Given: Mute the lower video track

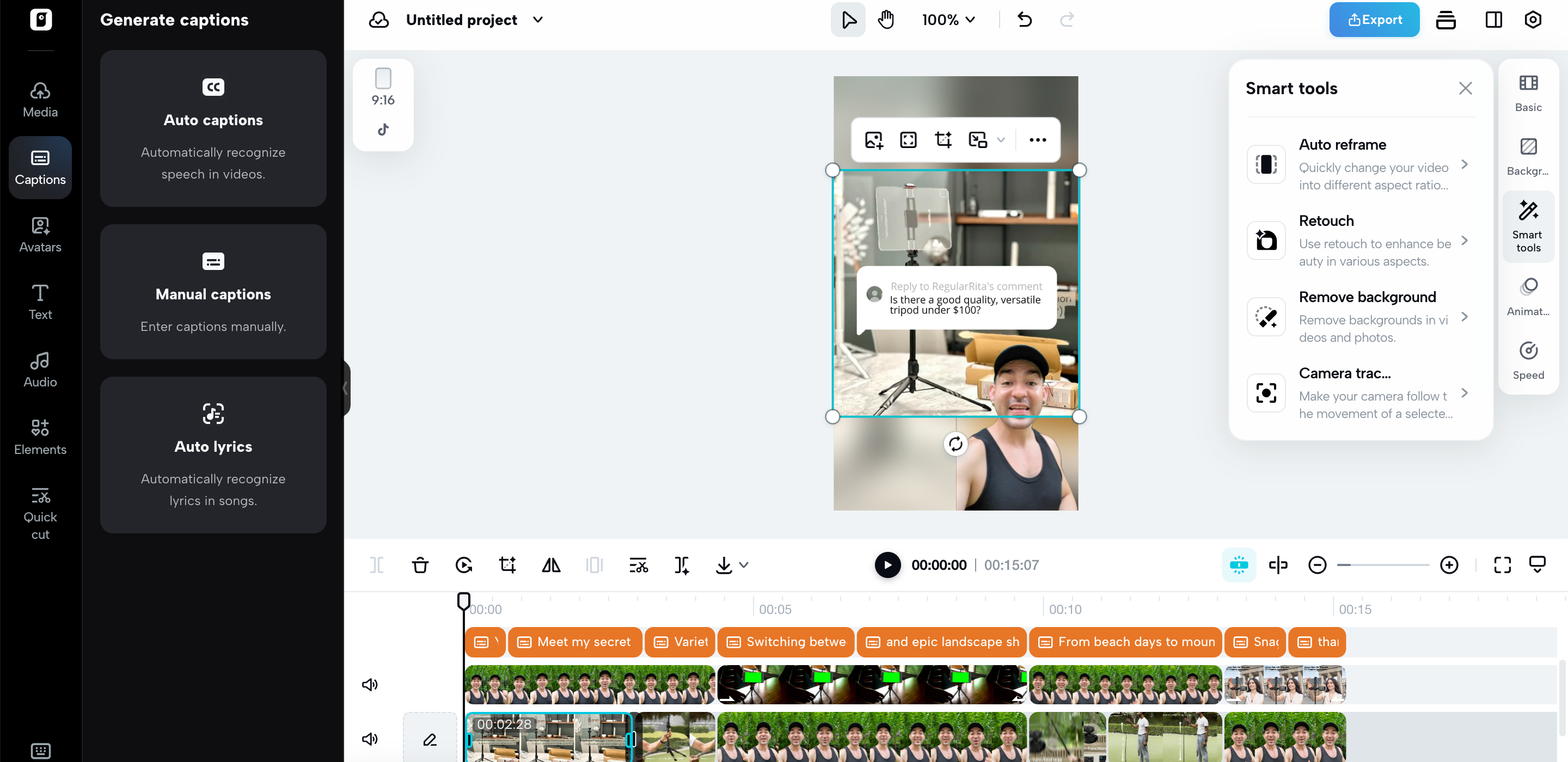Looking at the screenshot, I should coord(370,739).
